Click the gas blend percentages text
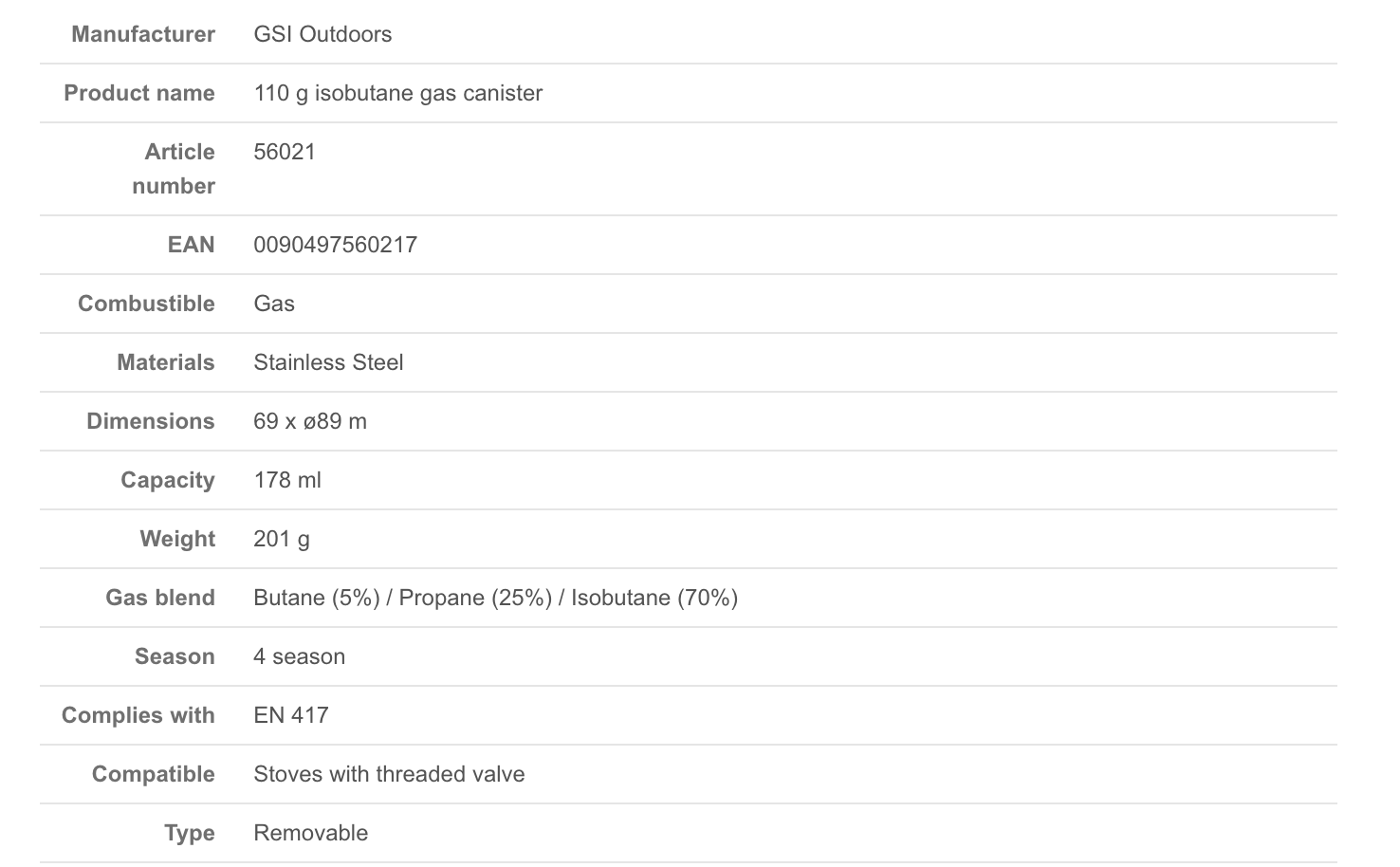Viewport: 1400px width, 867px height. pyautogui.click(x=495, y=598)
